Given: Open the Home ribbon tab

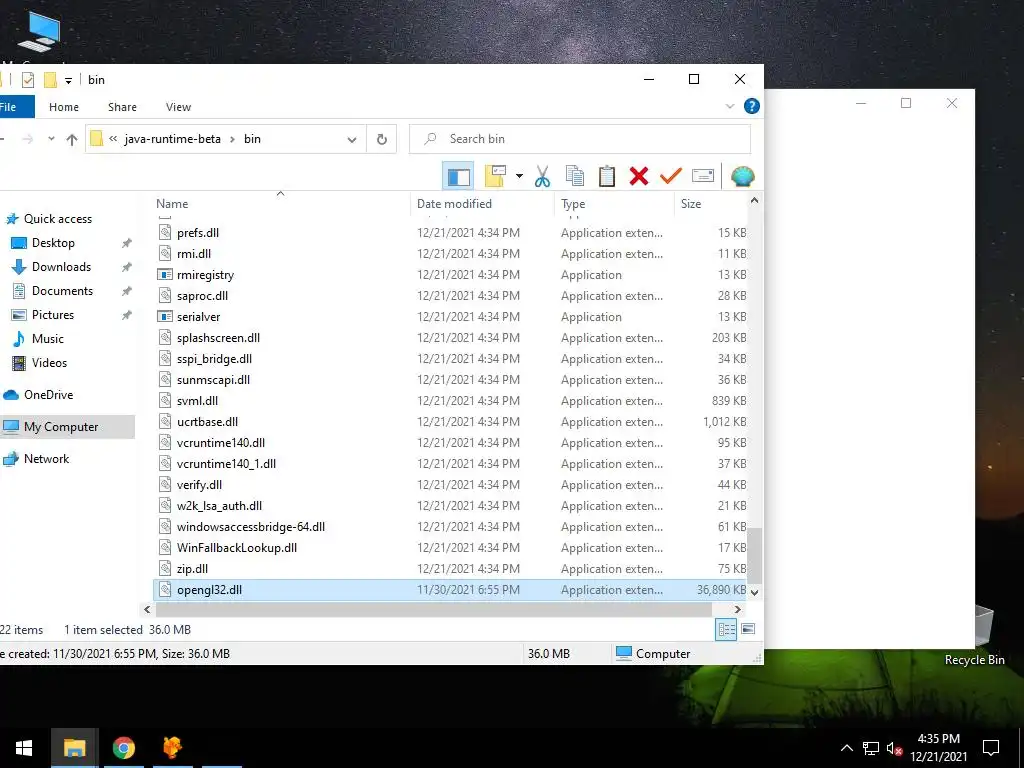Looking at the screenshot, I should pos(64,107).
